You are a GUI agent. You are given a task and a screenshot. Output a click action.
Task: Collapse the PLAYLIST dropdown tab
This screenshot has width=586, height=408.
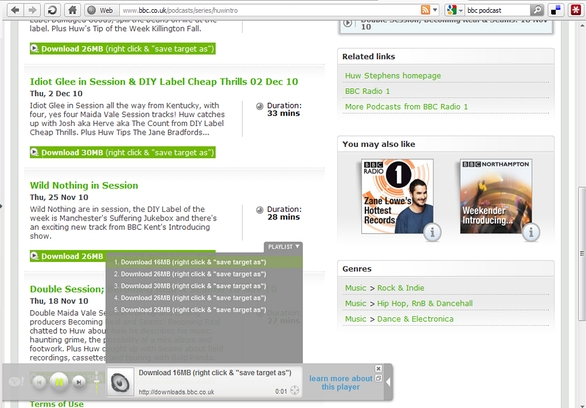(284, 247)
